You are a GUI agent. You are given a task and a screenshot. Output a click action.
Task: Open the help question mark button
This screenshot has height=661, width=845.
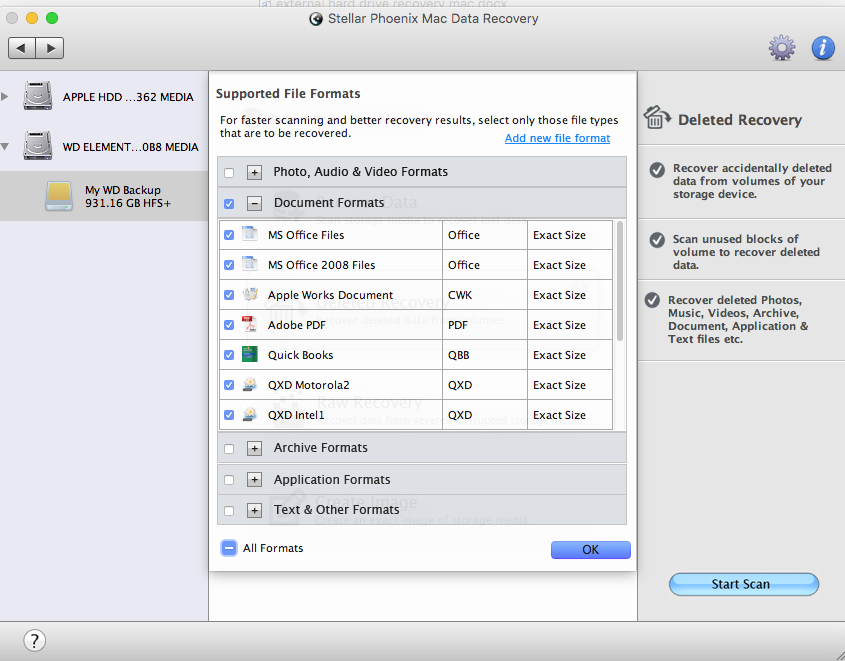(x=34, y=641)
